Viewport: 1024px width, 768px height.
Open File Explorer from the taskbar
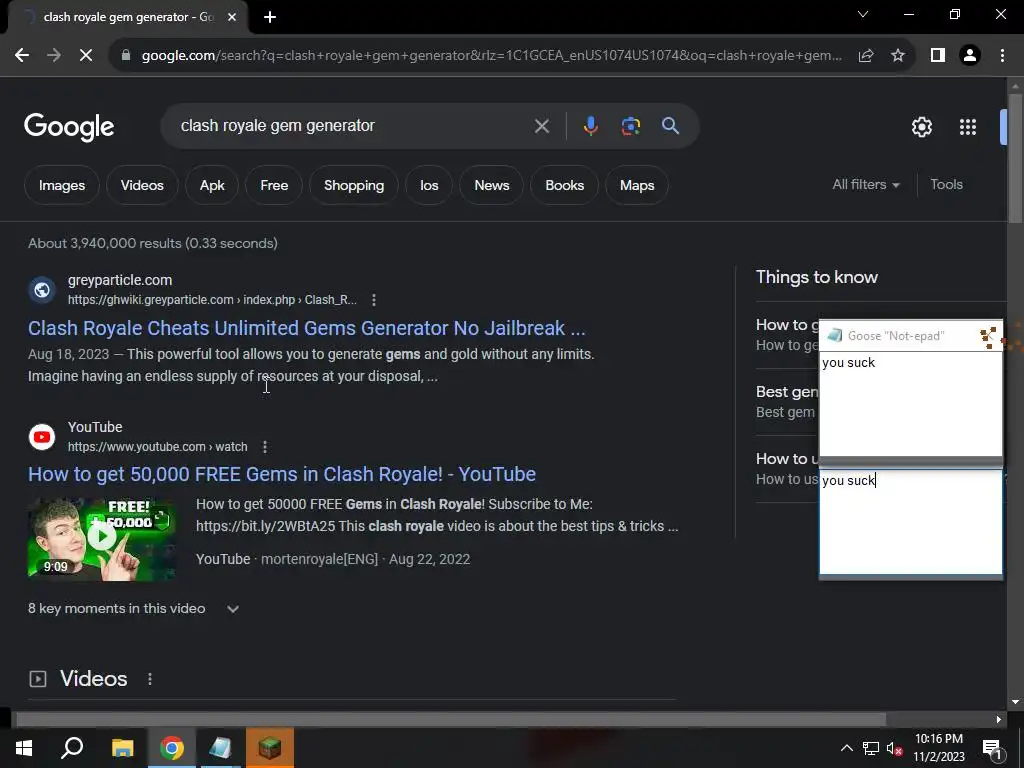123,748
